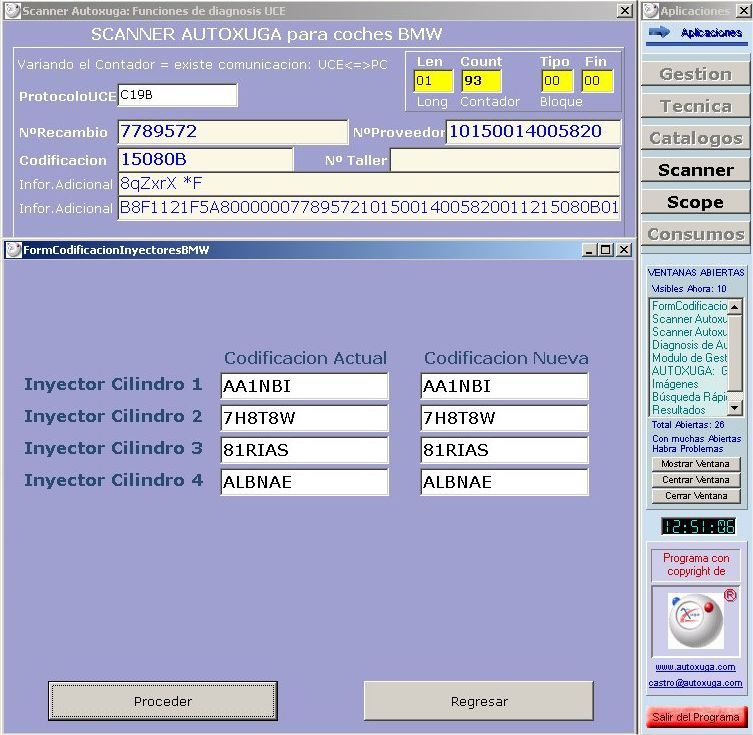
Task: Click Cerrar Ventana button
Action: click(695, 495)
